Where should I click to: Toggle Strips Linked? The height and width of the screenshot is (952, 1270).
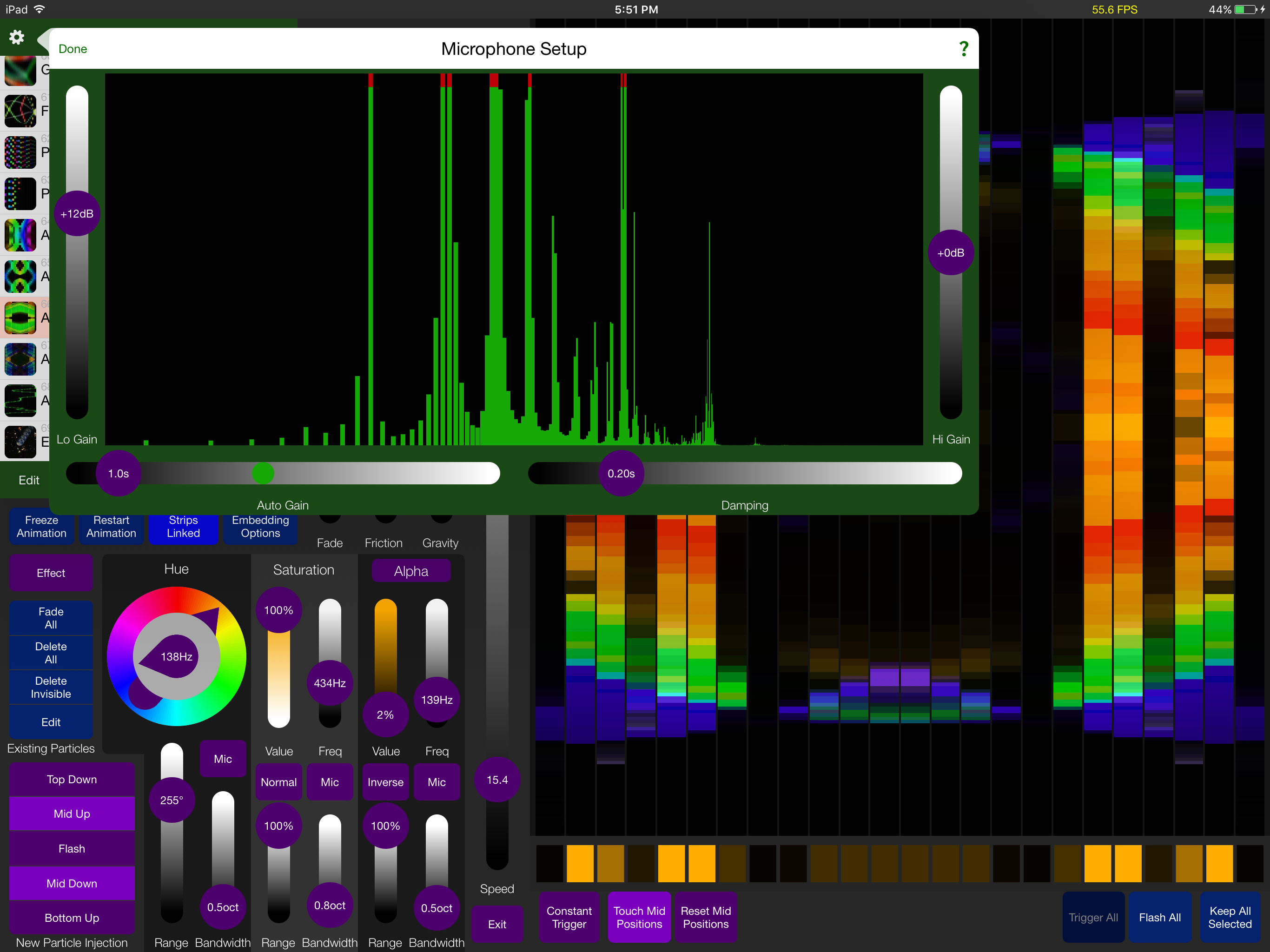[183, 527]
